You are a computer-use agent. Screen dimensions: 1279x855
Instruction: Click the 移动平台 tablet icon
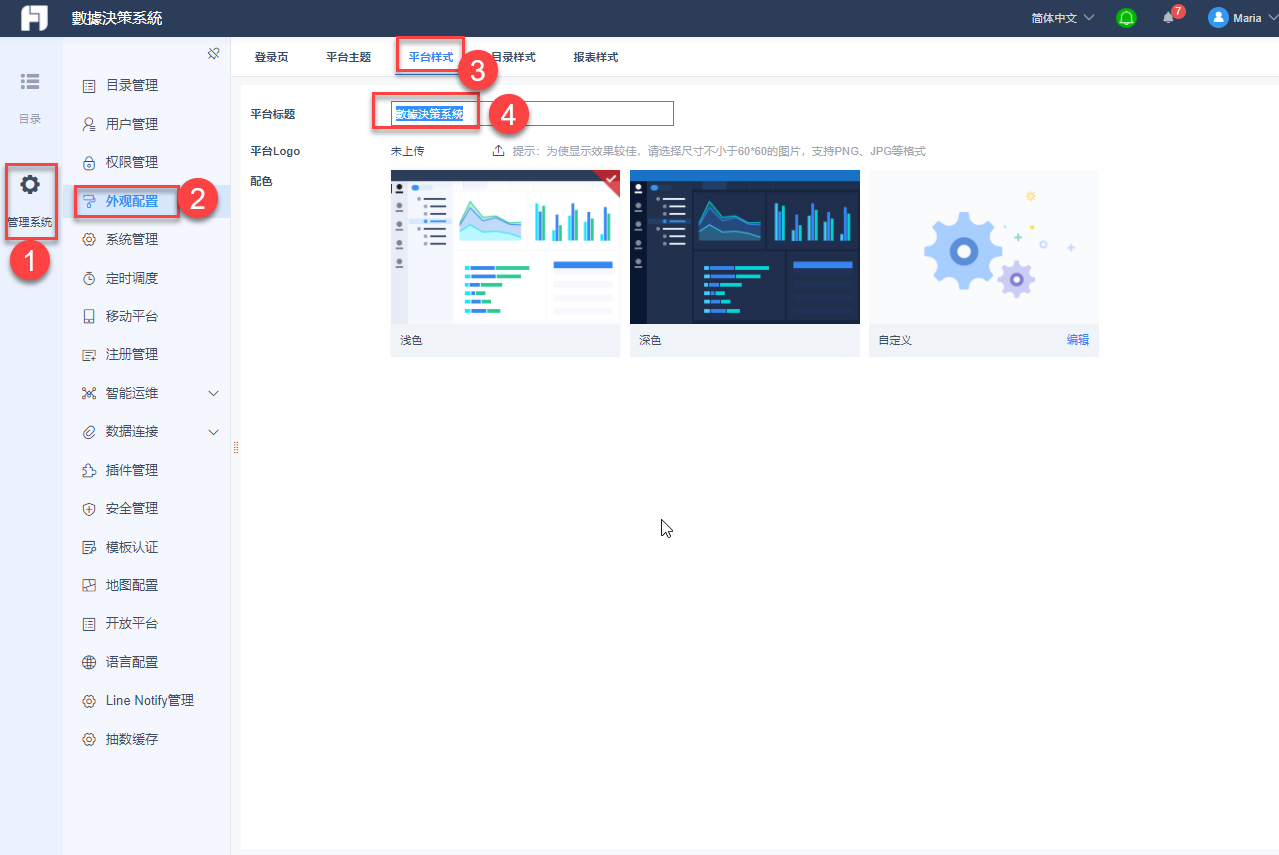coord(88,316)
